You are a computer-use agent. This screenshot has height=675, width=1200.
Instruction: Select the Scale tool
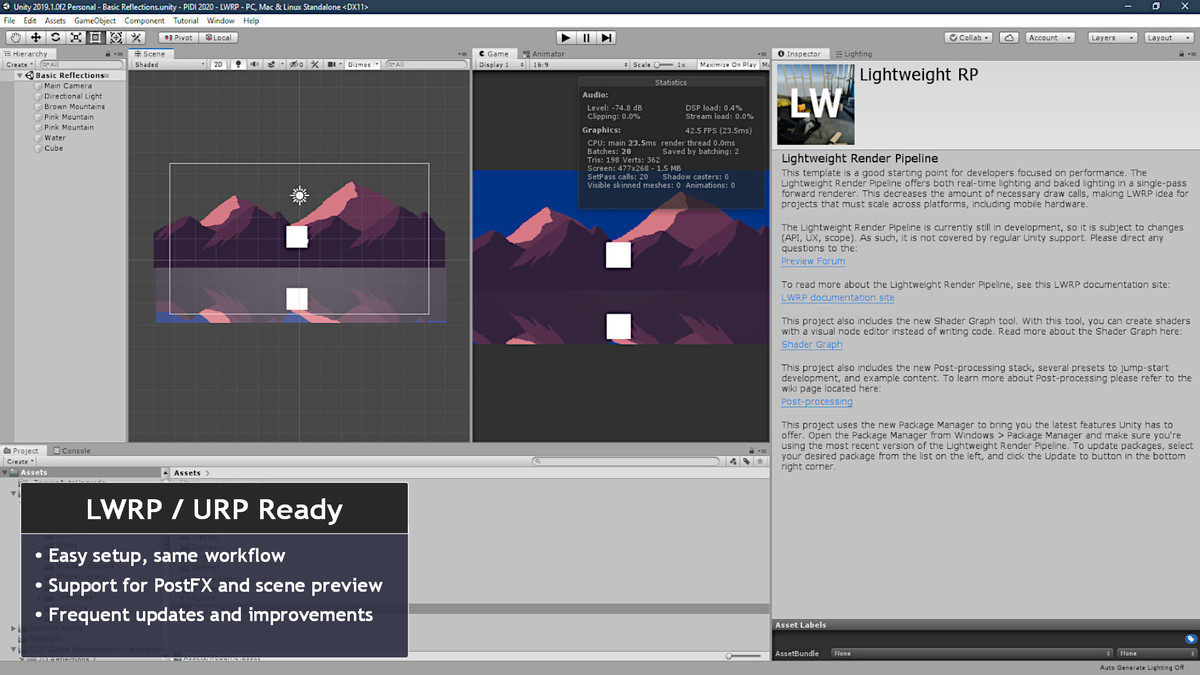pyautogui.click(x=76, y=37)
